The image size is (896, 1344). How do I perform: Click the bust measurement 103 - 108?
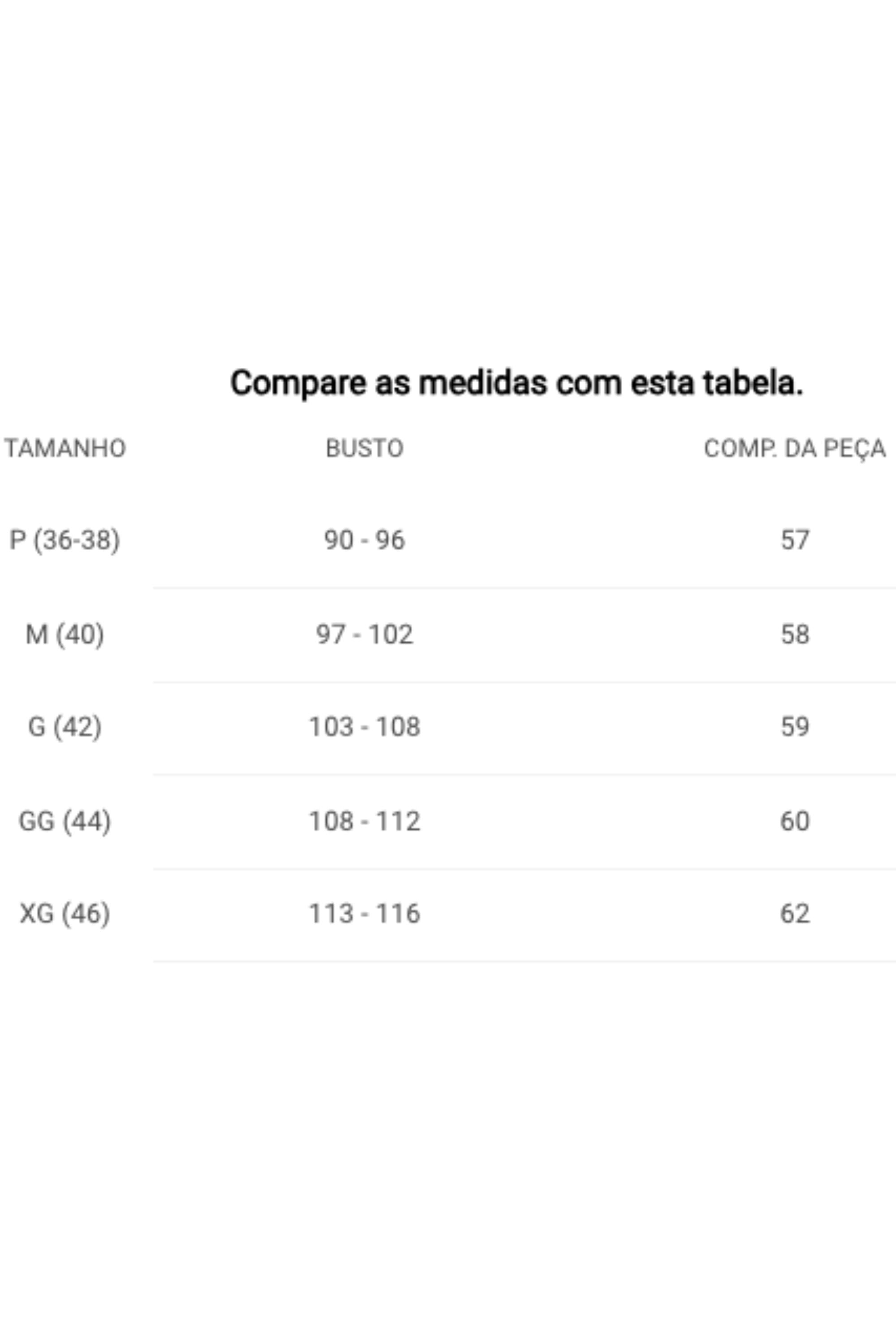365,727
